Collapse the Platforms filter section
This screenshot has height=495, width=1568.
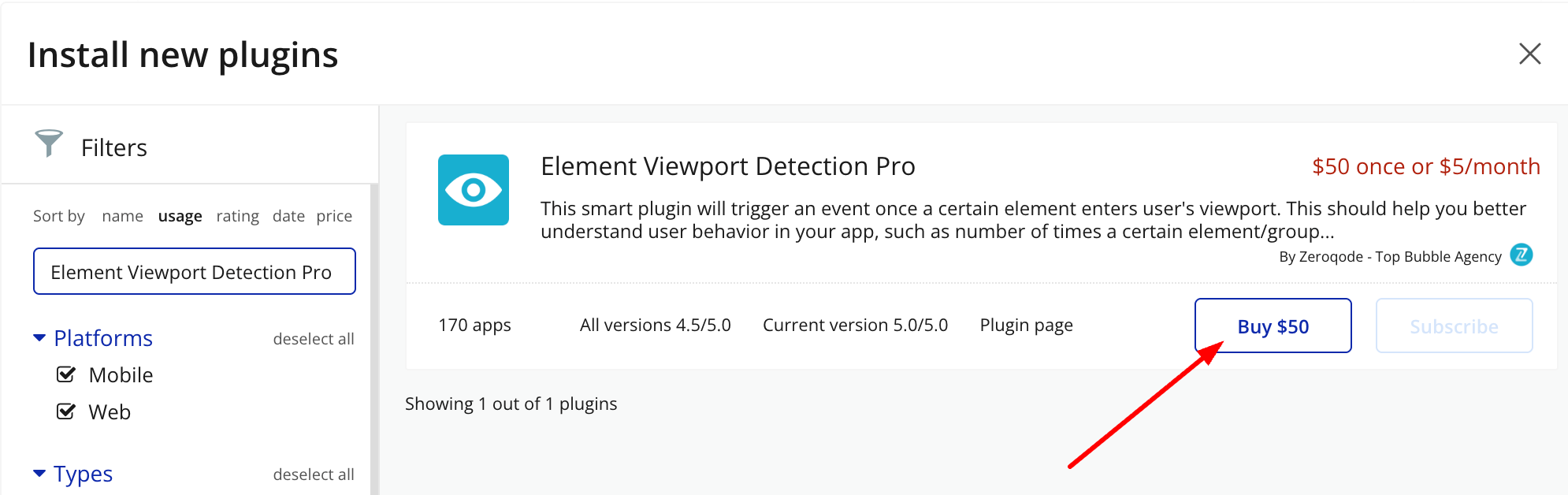tap(39, 338)
